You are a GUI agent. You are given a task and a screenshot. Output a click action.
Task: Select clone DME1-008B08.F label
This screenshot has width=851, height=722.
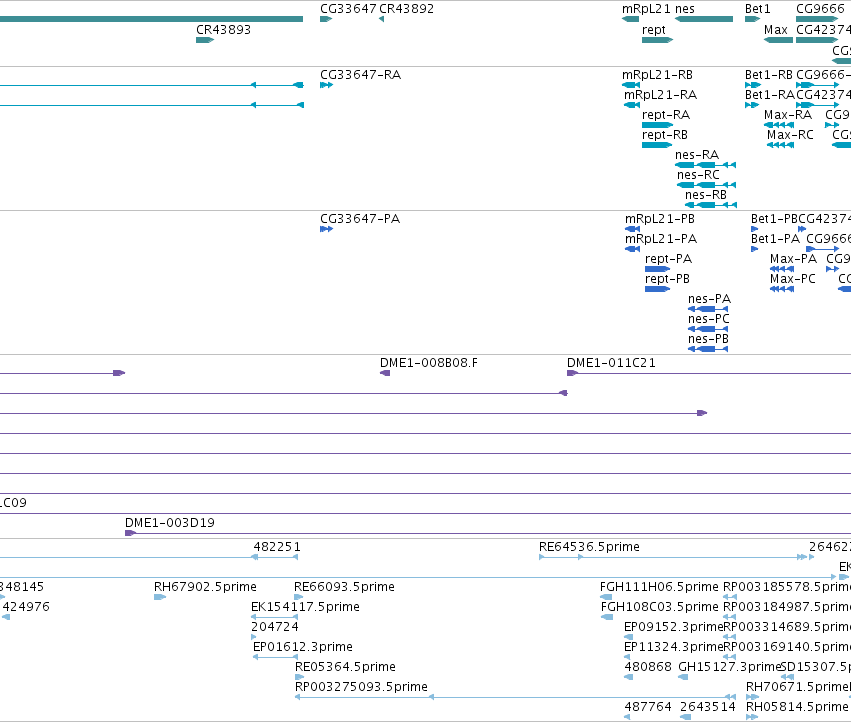click(x=429, y=363)
